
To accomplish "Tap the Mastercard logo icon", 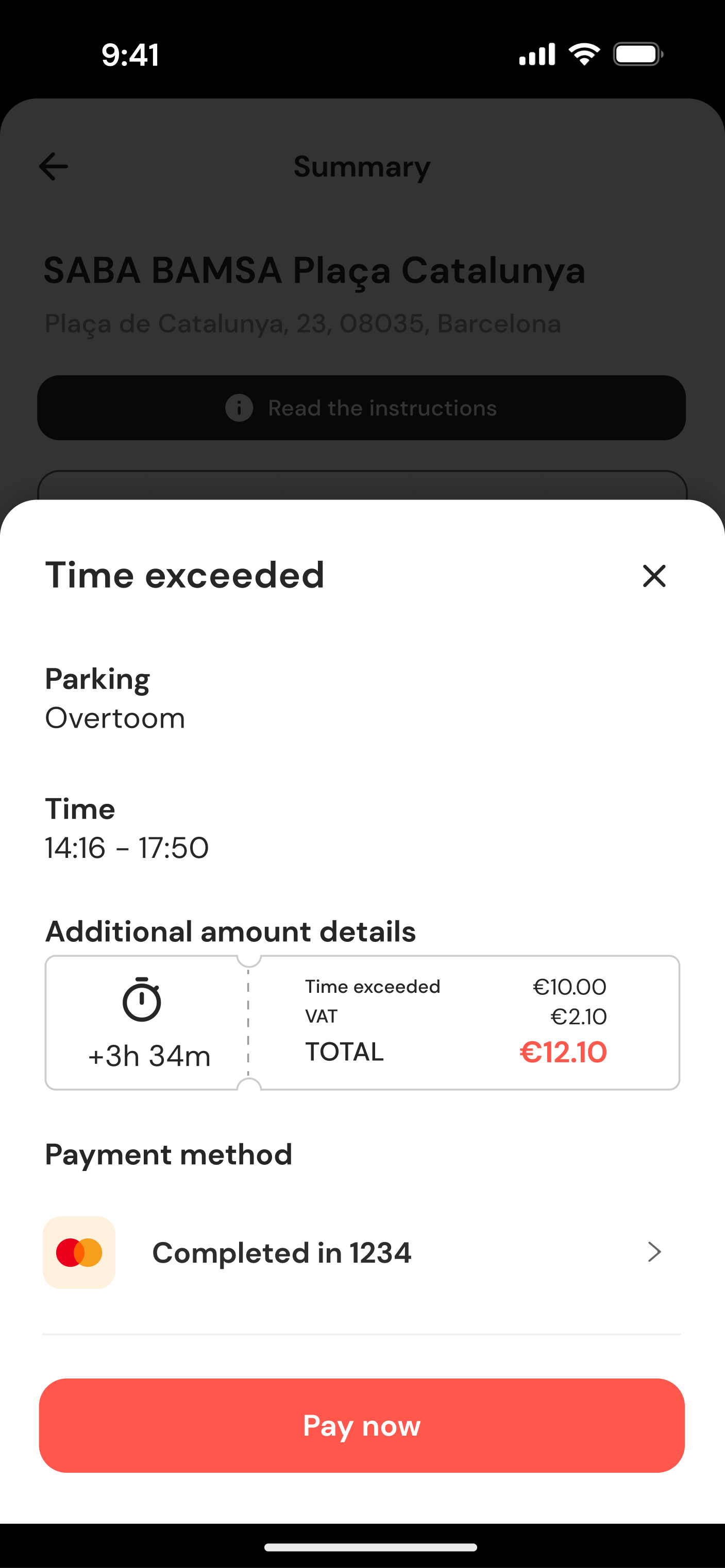I will point(79,1253).
